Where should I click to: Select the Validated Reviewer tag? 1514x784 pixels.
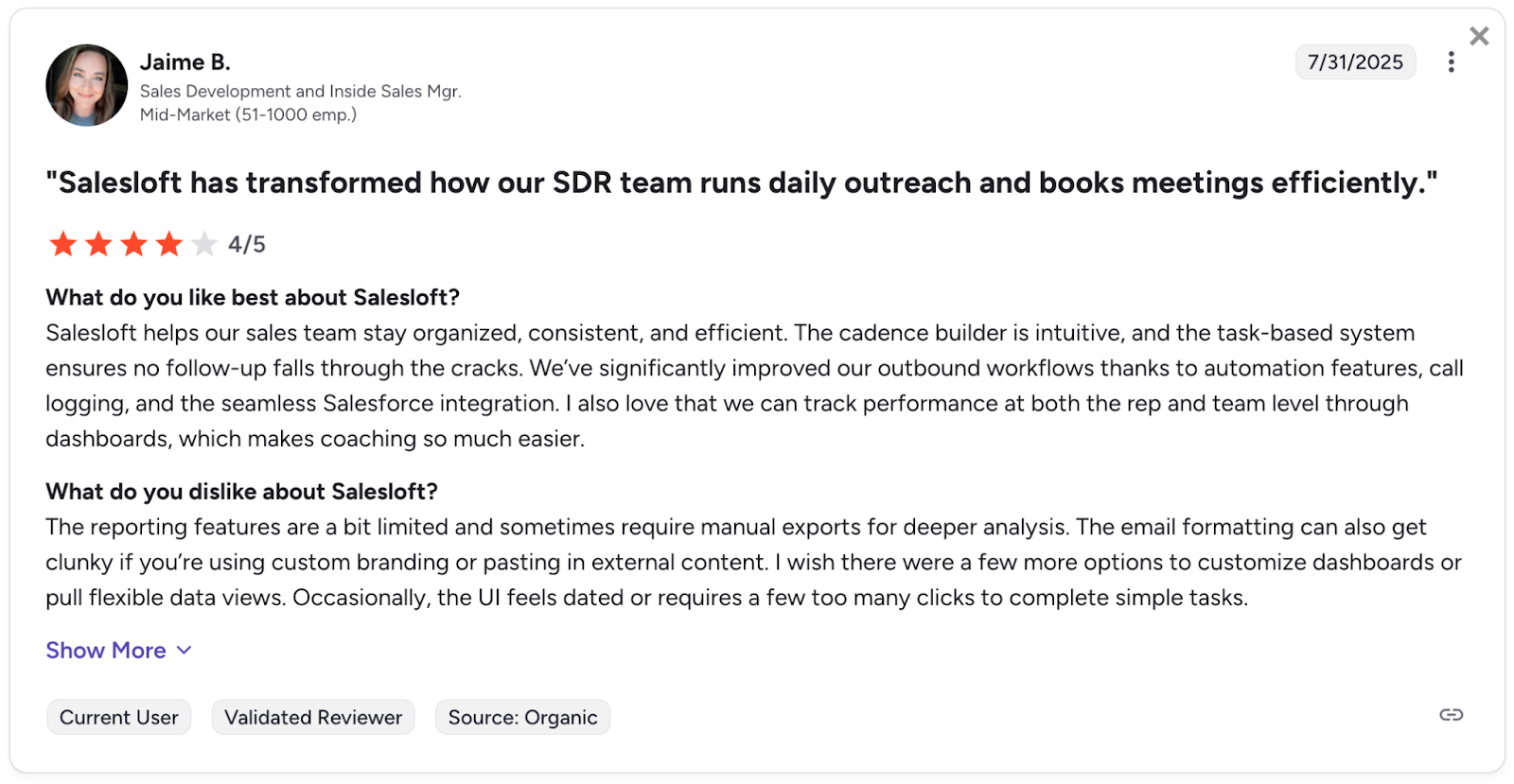coord(313,718)
